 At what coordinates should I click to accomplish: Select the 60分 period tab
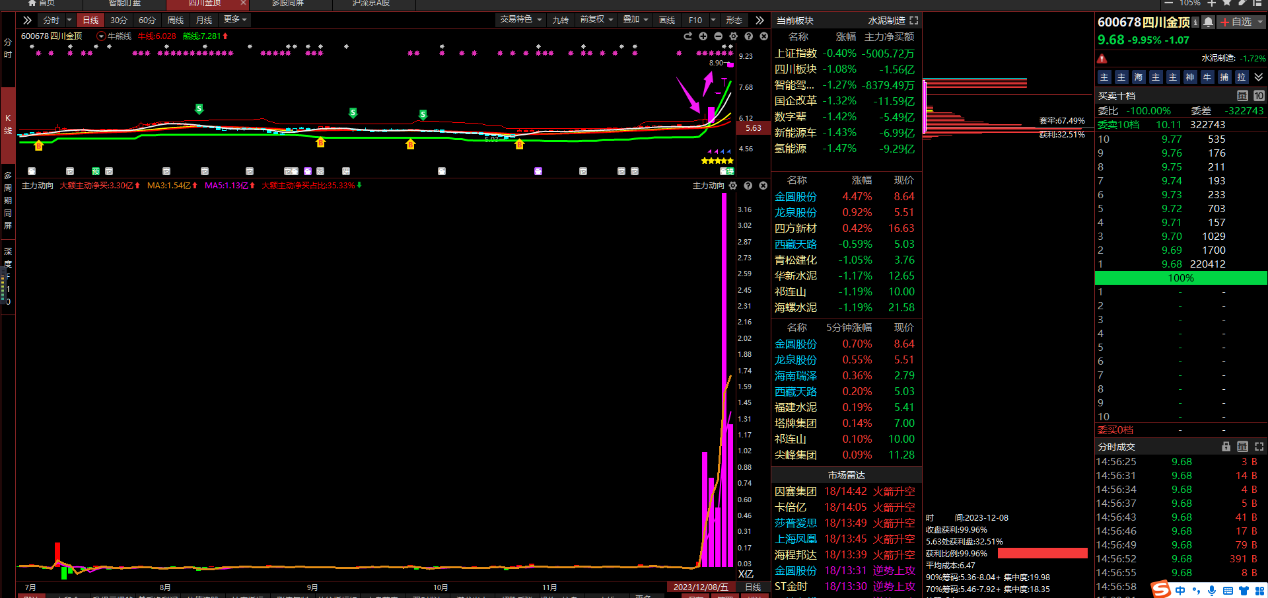pos(147,20)
